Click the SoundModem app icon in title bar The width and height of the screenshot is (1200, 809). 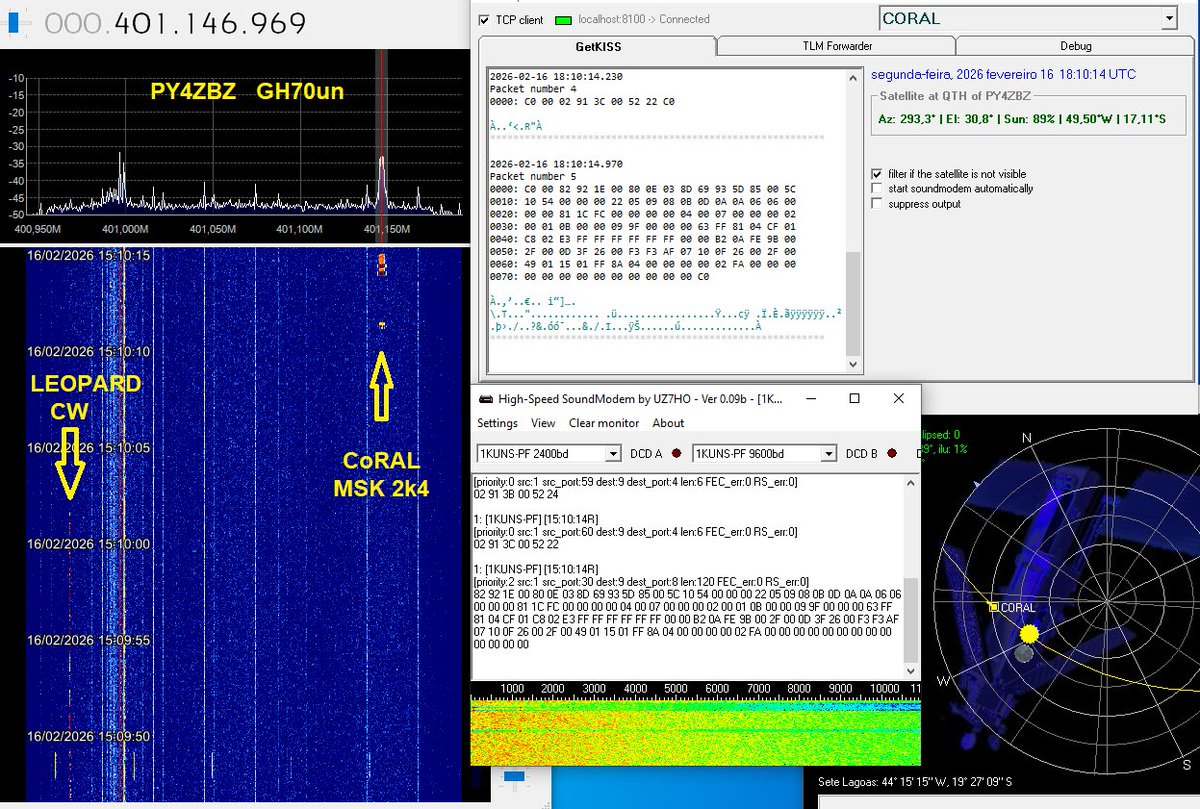(485, 398)
